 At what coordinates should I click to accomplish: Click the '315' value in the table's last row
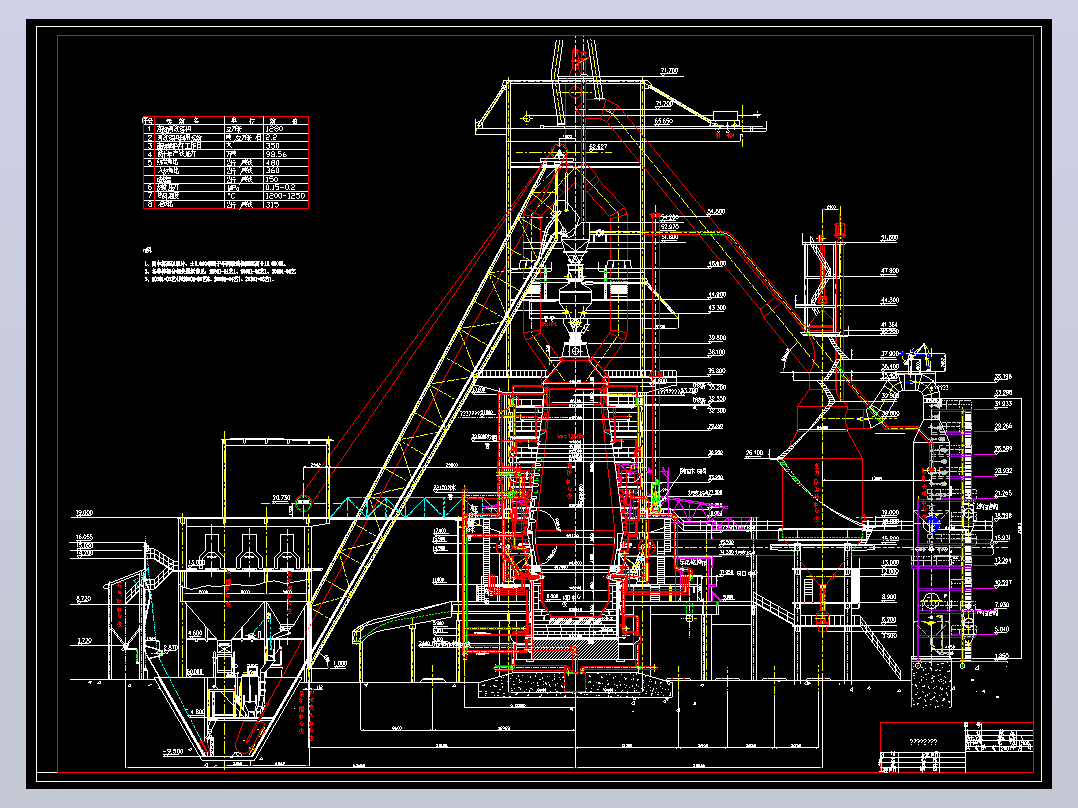272,205
